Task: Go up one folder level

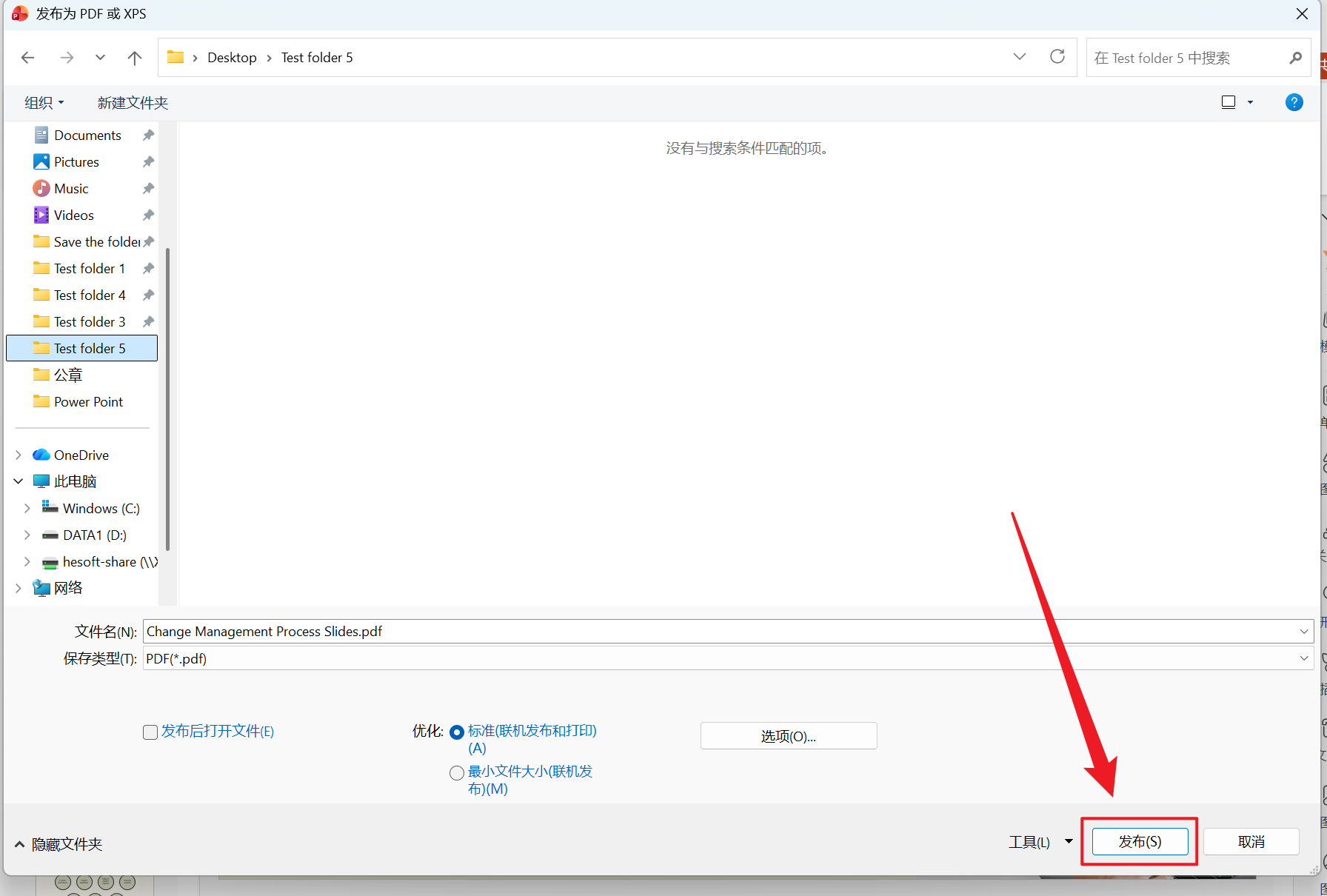Action: click(134, 58)
